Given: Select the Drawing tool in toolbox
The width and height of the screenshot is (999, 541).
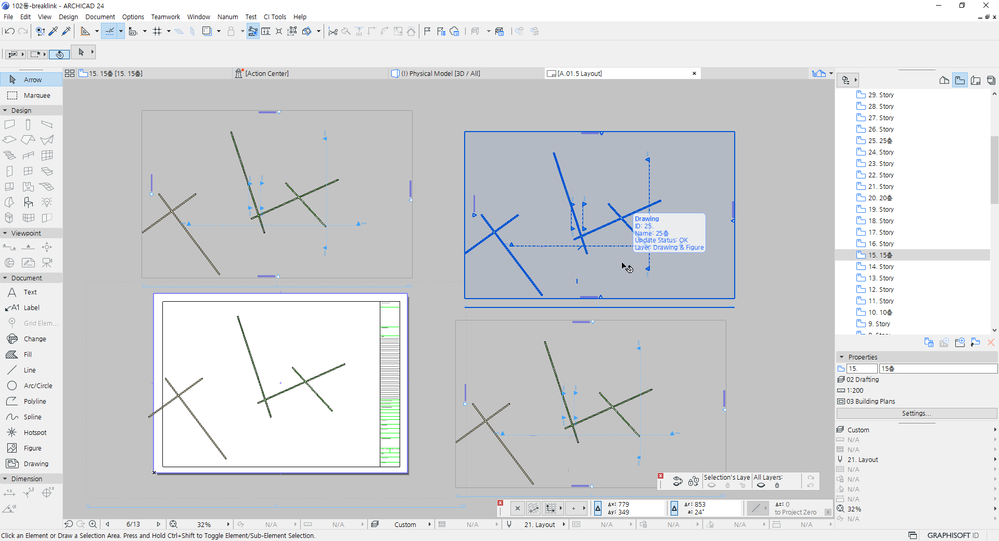Looking at the screenshot, I should pyautogui.click(x=30, y=464).
